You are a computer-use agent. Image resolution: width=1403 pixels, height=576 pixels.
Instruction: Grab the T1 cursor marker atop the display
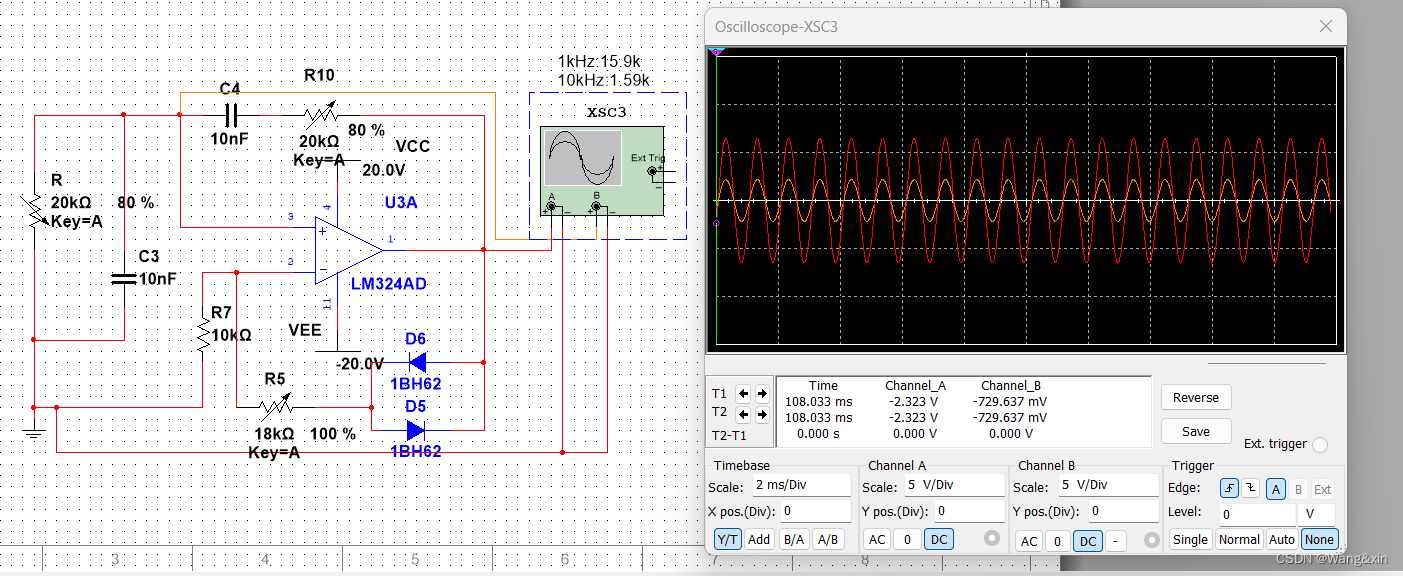coord(717,51)
